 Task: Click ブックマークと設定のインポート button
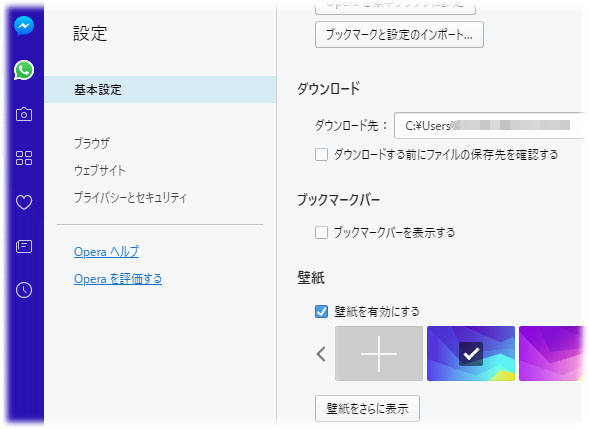(x=399, y=35)
